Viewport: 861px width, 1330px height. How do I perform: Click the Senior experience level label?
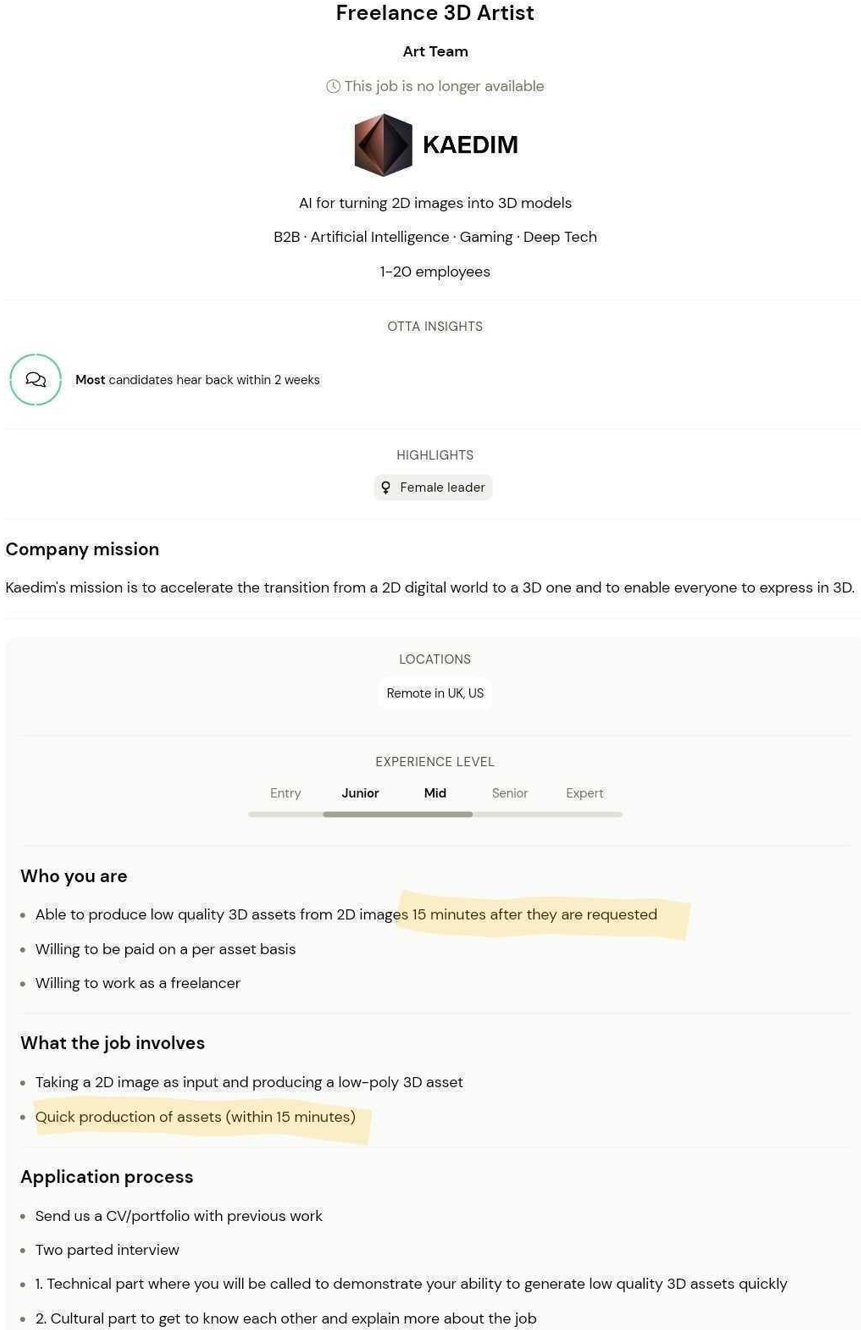[x=510, y=793]
